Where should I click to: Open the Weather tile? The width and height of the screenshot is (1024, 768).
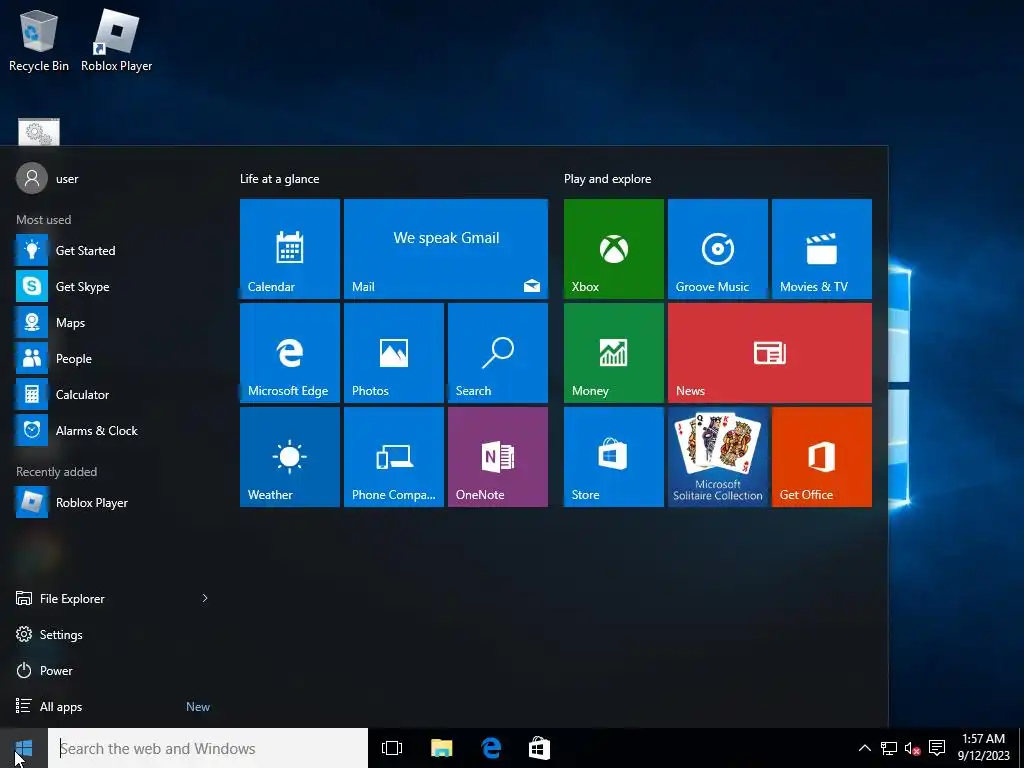(289, 456)
